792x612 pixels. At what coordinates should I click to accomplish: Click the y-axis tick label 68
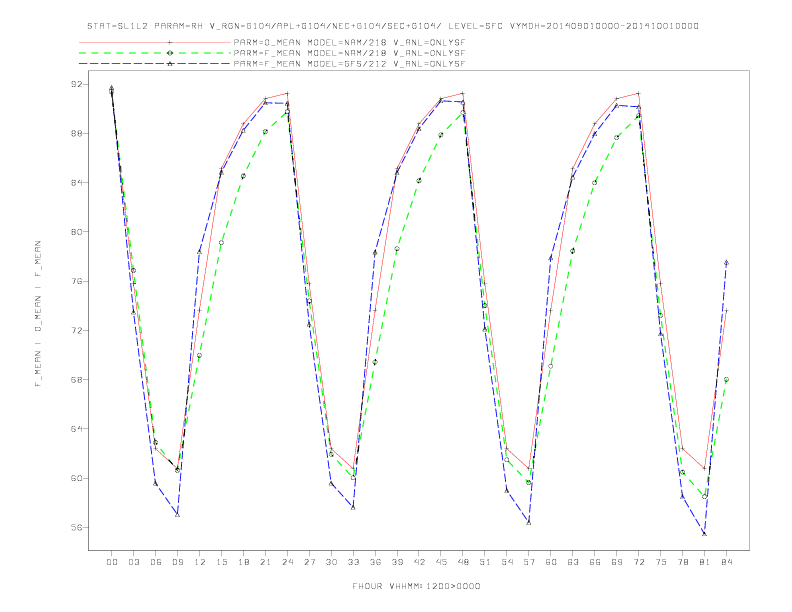76,380
